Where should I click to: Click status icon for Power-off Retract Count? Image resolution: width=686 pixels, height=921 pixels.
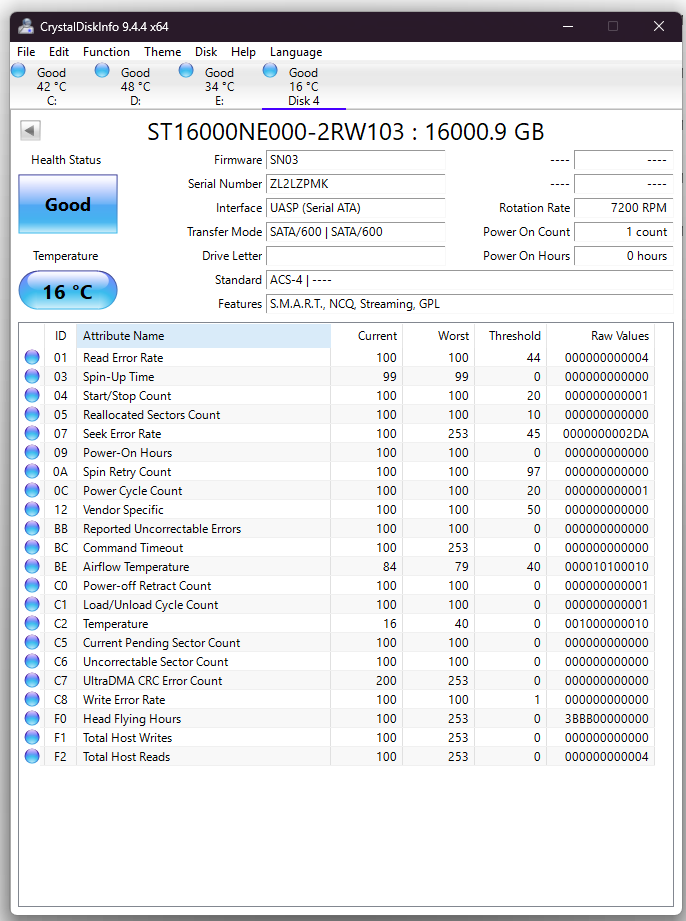coord(32,585)
